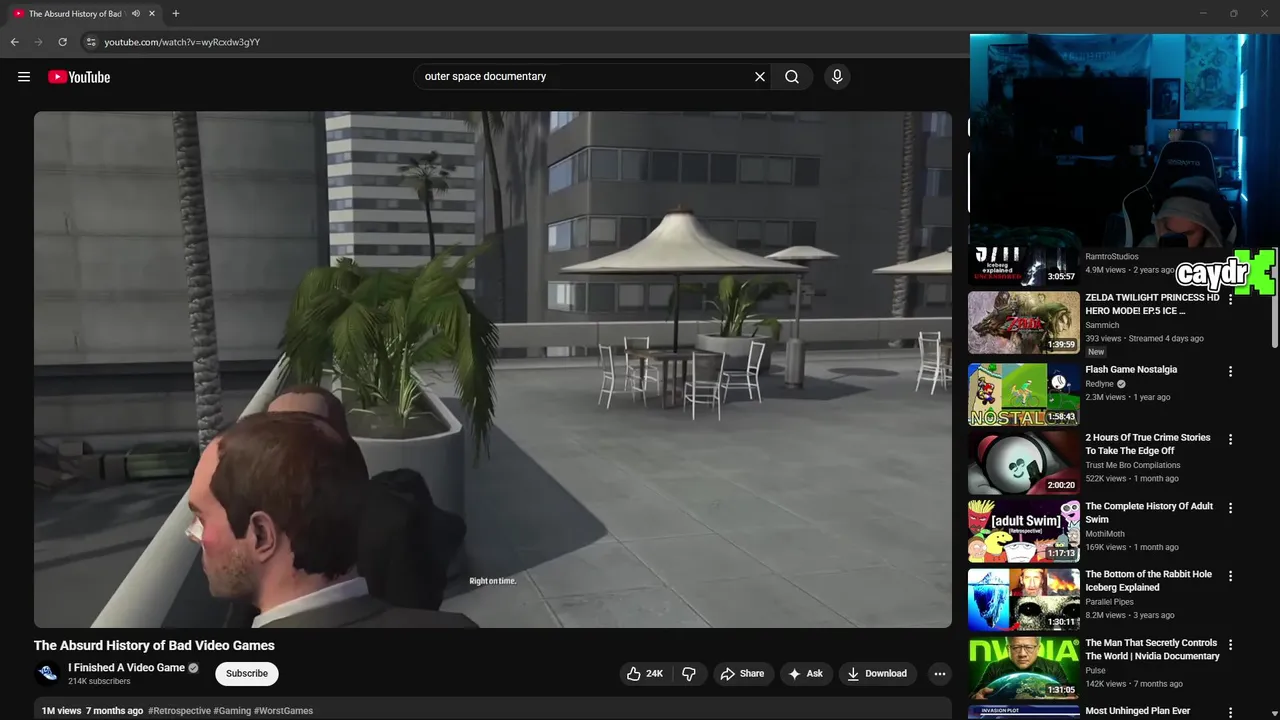Open options menu for Most Unhinged Plan Ever

coord(1231,713)
